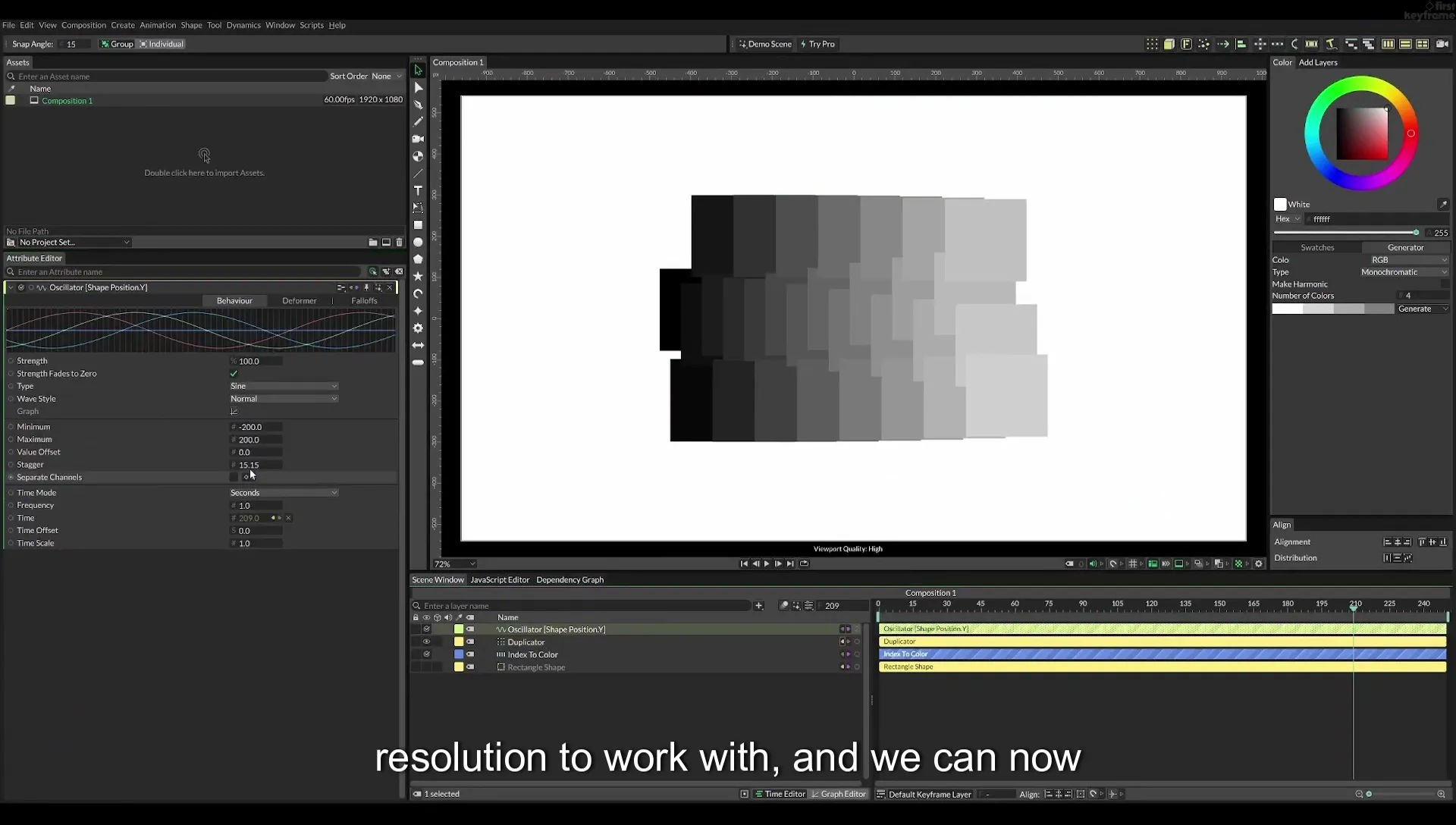Select the Ellipse shape tool
Image resolution: width=1456 pixels, height=825 pixels.
(x=418, y=243)
